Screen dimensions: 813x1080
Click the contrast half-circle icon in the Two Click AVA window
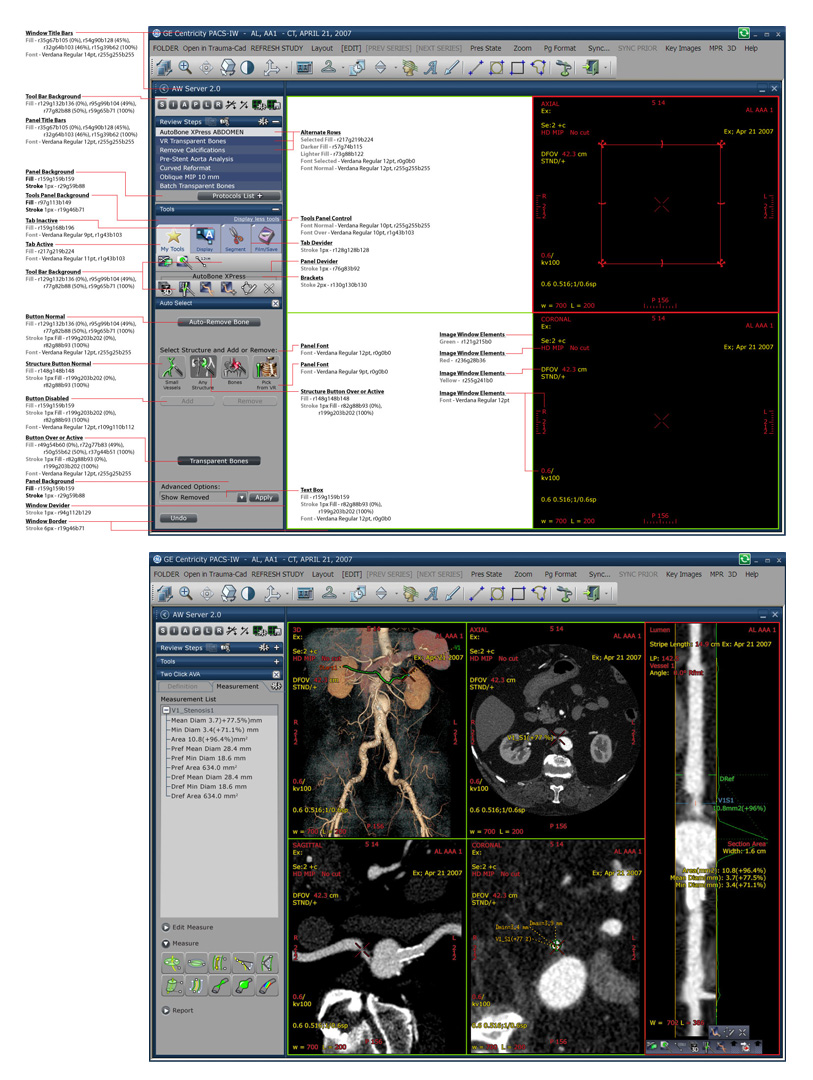[248, 593]
